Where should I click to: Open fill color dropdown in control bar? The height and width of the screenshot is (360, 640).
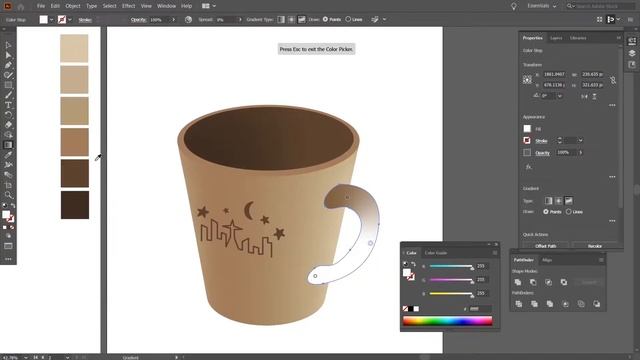[x=52, y=20]
